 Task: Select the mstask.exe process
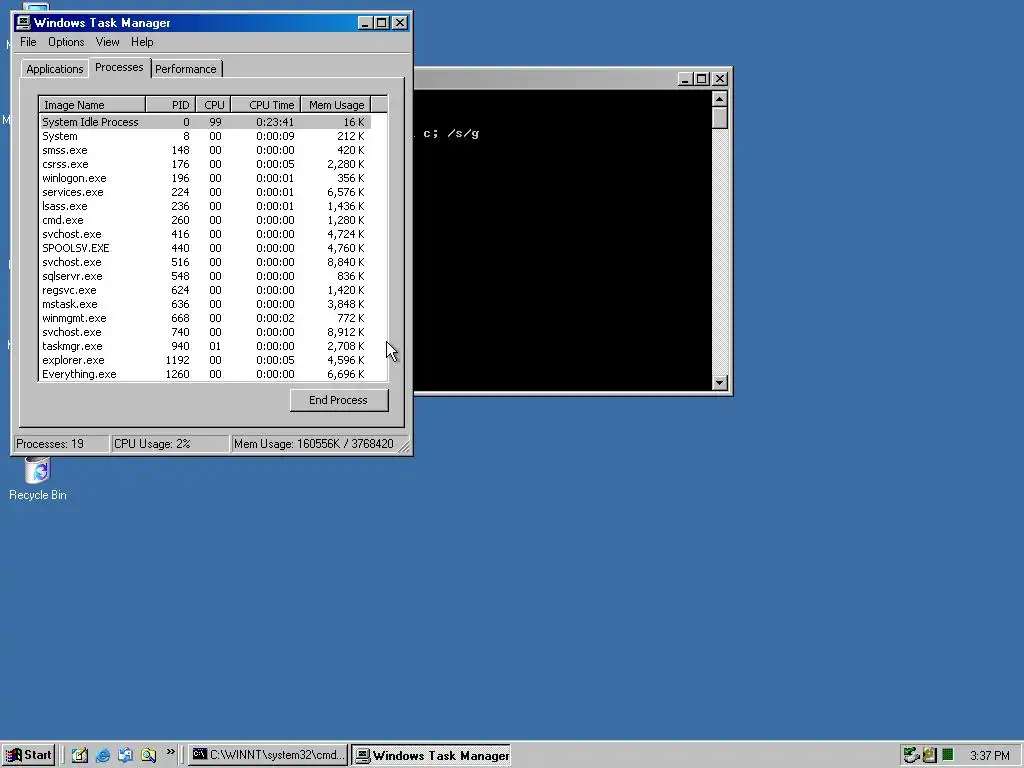tap(204, 304)
